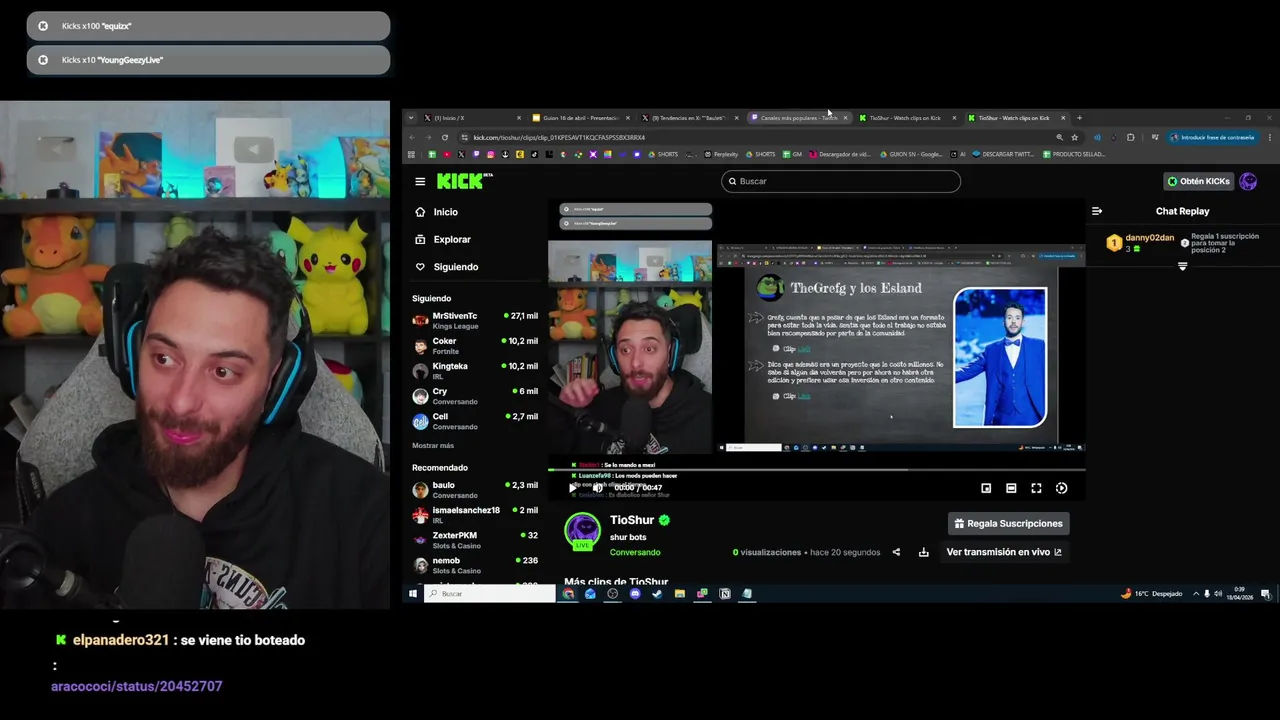Screen dimensions: 1280x720
Task: Expand the Mostrar más followed list
Action: point(433,445)
